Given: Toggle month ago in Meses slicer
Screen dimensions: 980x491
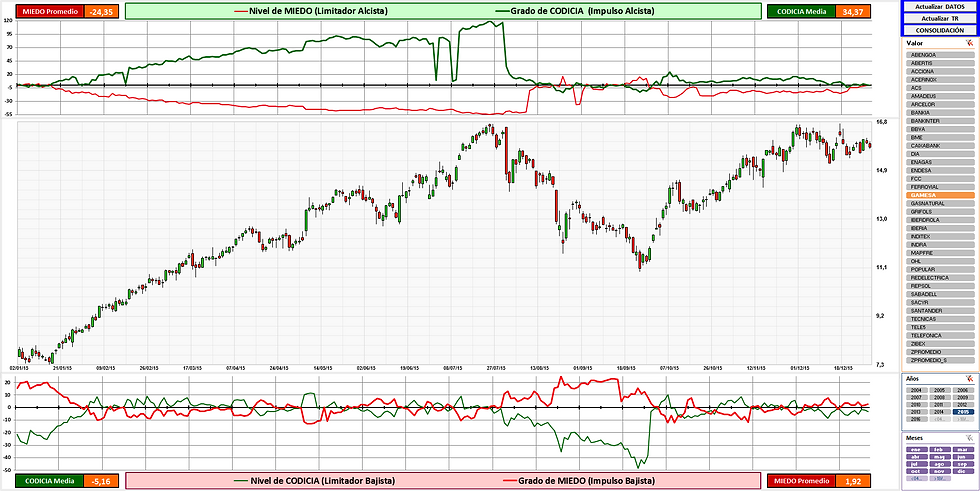Looking at the screenshot, I should pyautogui.click(x=940, y=464).
